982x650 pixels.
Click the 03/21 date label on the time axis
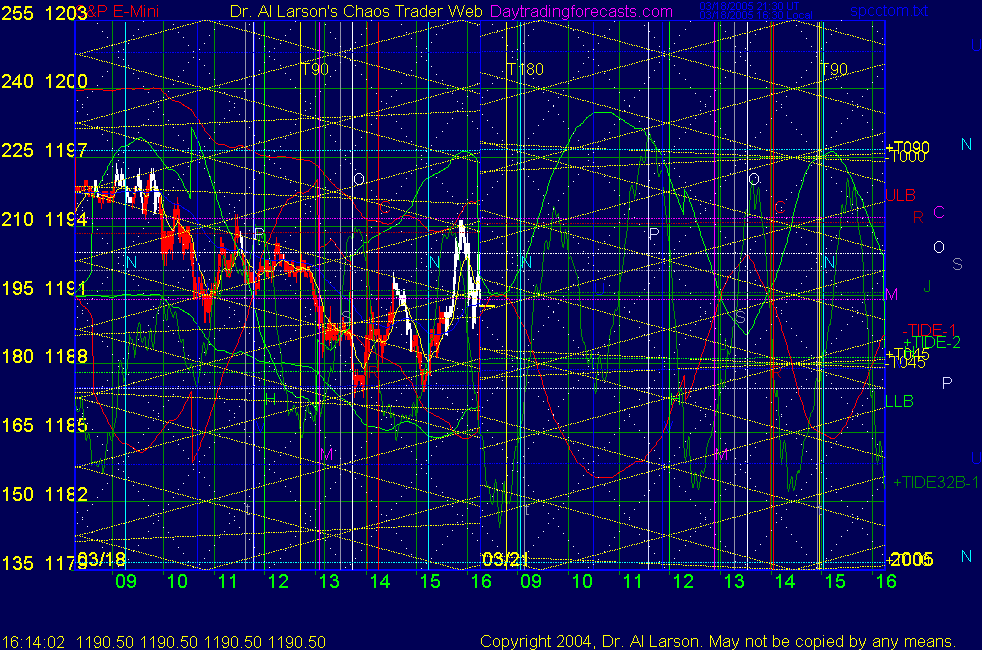(x=505, y=559)
